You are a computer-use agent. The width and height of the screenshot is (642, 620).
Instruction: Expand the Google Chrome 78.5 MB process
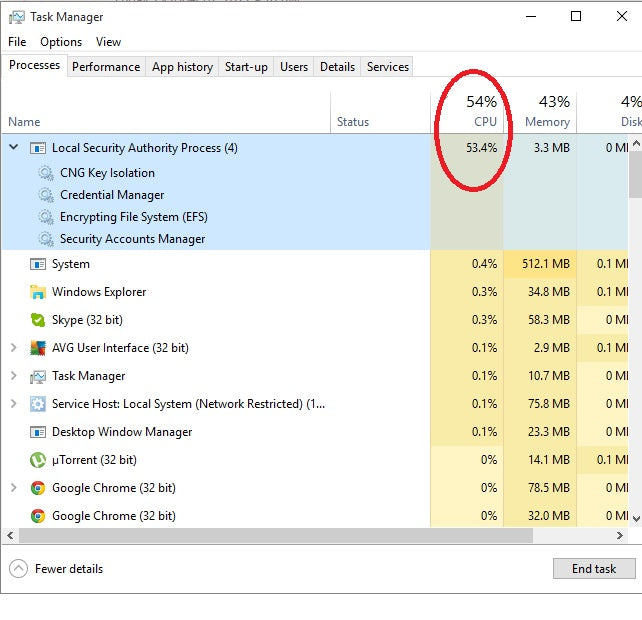14,488
